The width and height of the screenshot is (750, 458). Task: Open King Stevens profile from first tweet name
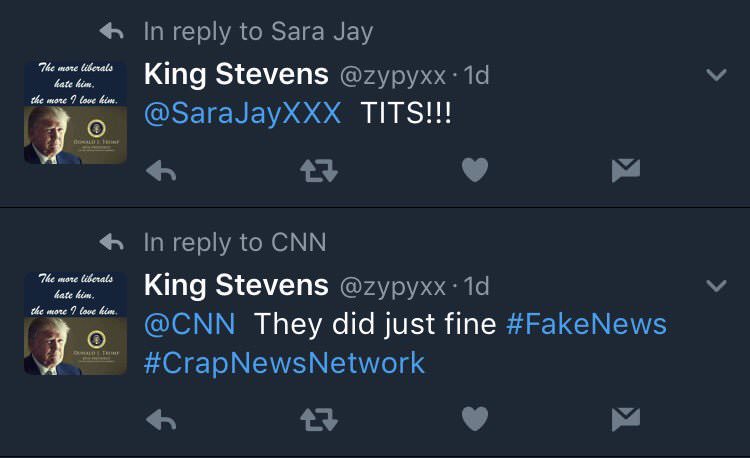(236, 73)
